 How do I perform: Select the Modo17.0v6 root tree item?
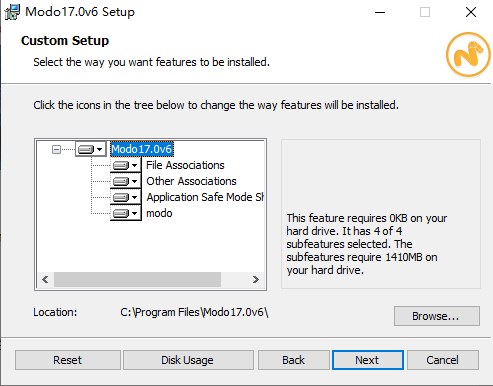click(x=142, y=149)
